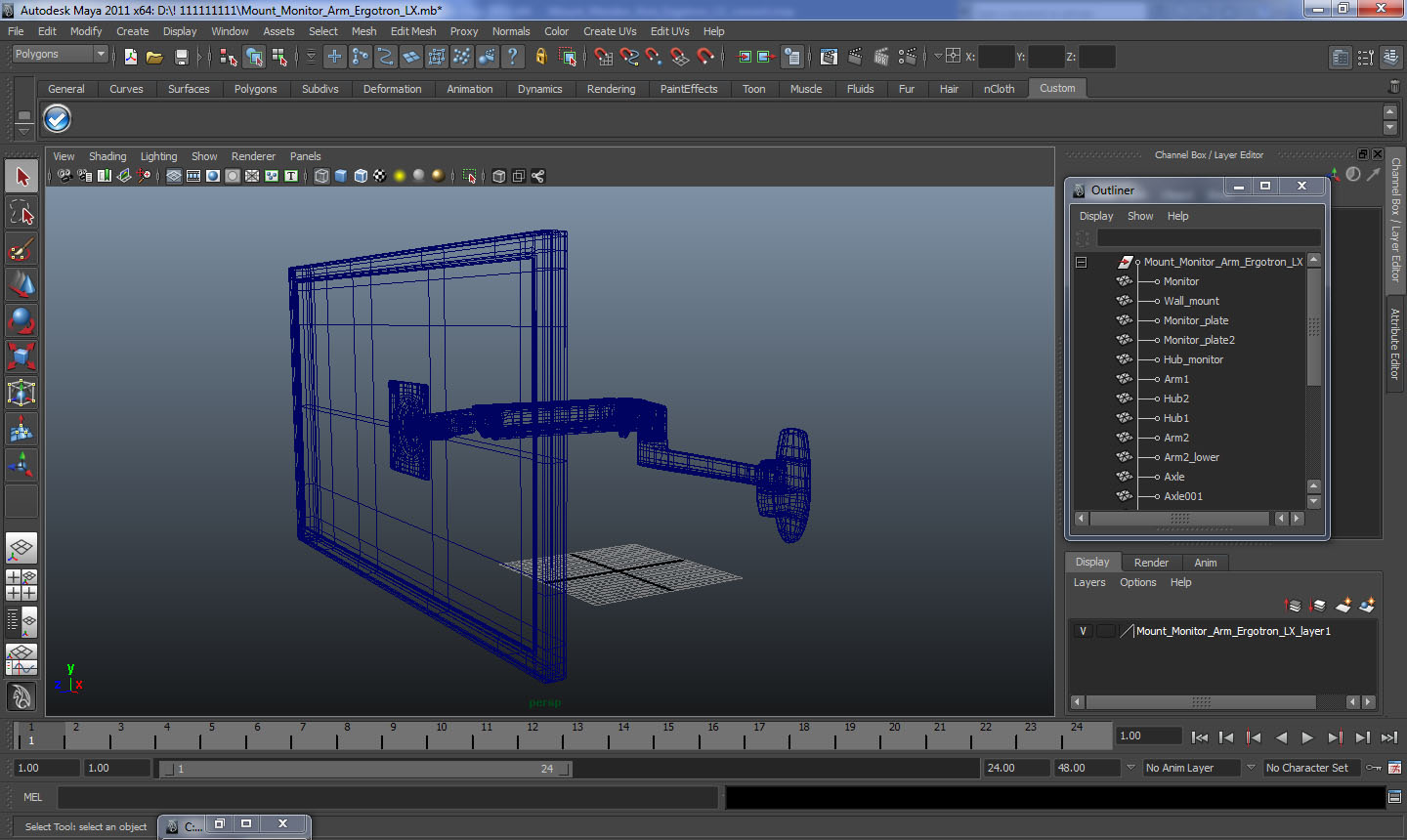
Task: Save the current scene icon
Action: (181, 57)
